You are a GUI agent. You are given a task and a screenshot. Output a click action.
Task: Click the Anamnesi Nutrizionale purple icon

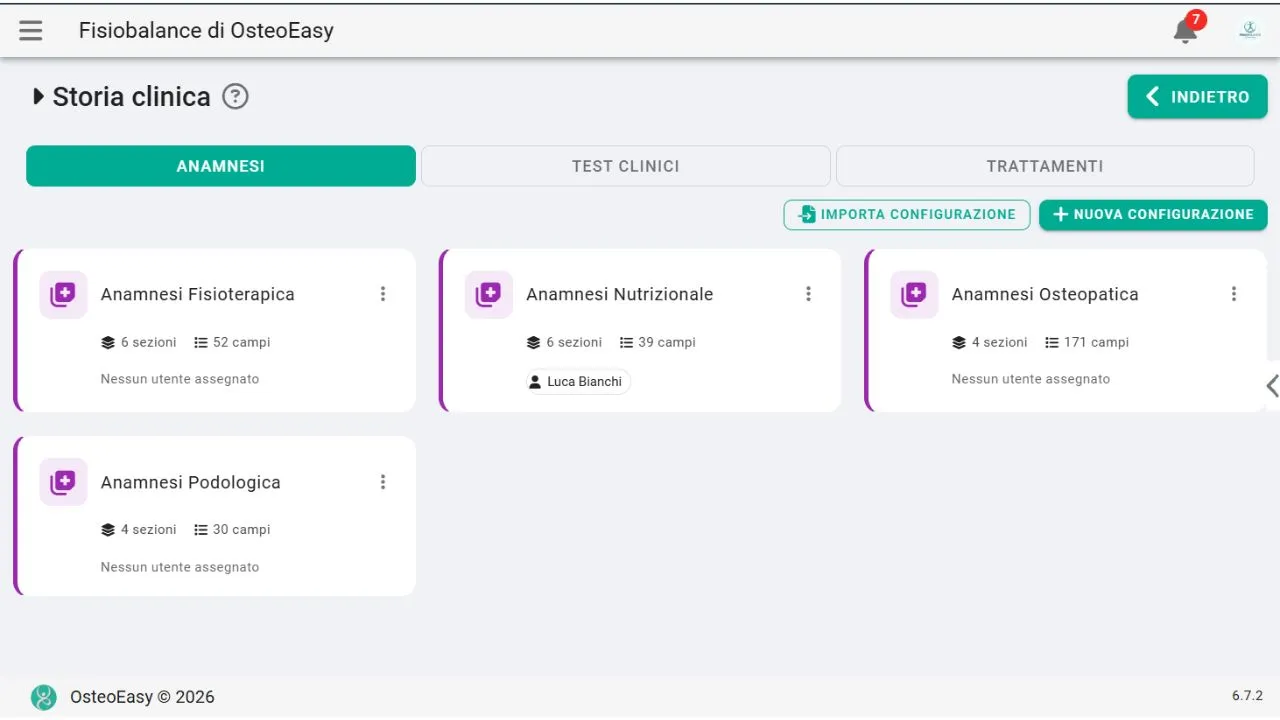(489, 295)
